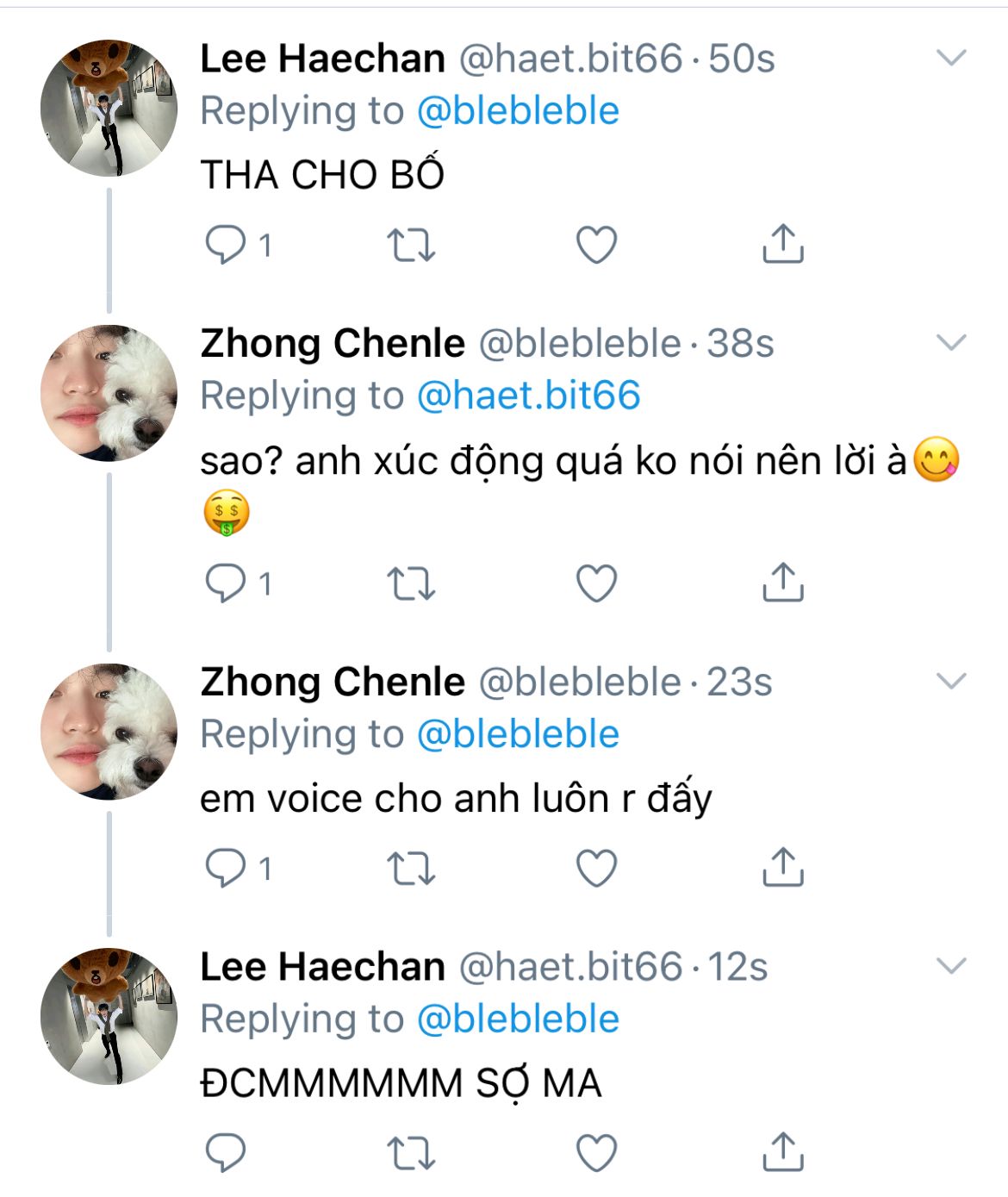Open Zhong Chenle's dog avatar on 38s tweet
1008x1197 pixels.
(x=109, y=393)
